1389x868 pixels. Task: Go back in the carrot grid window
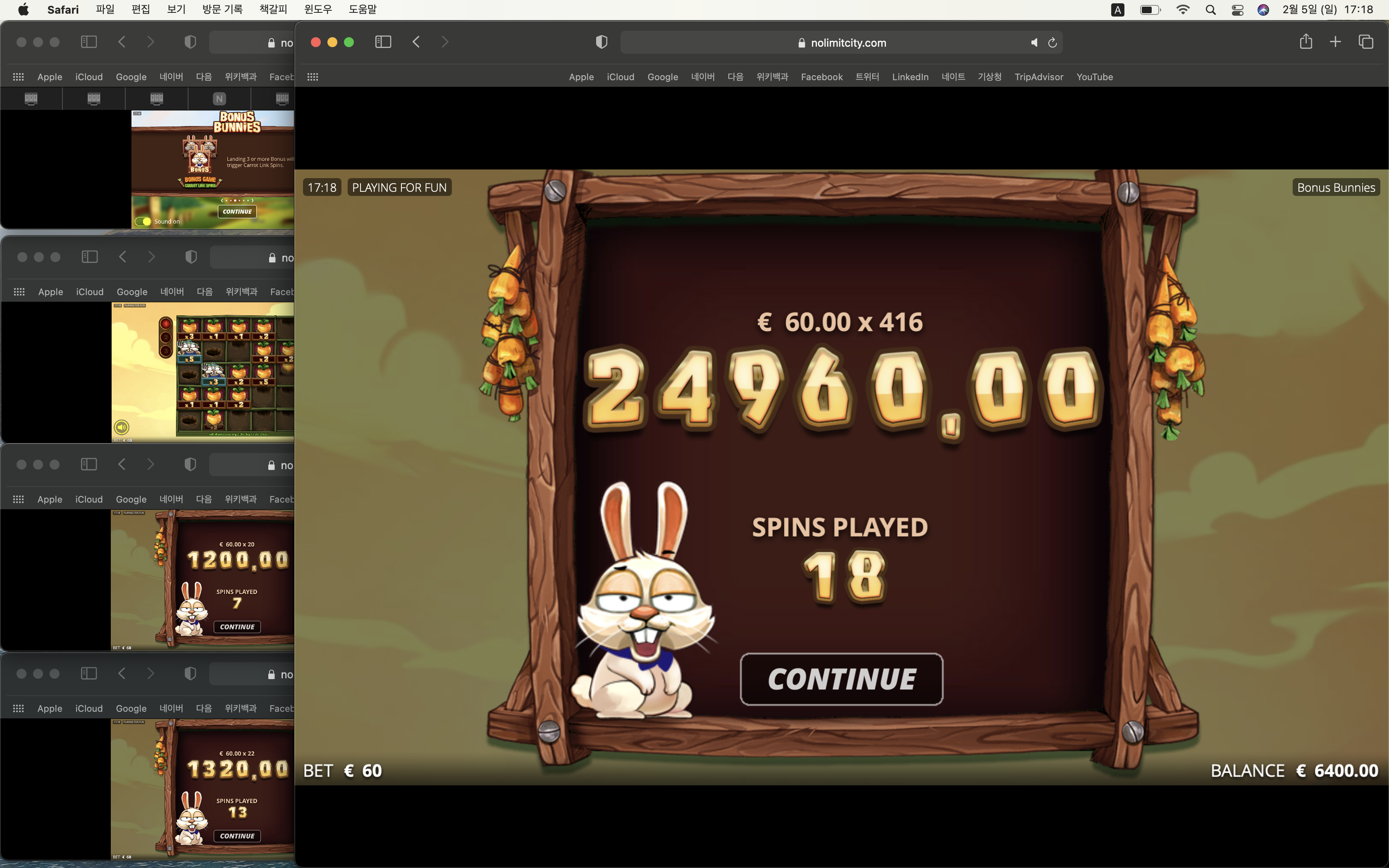pyautogui.click(x=122, y=257)
